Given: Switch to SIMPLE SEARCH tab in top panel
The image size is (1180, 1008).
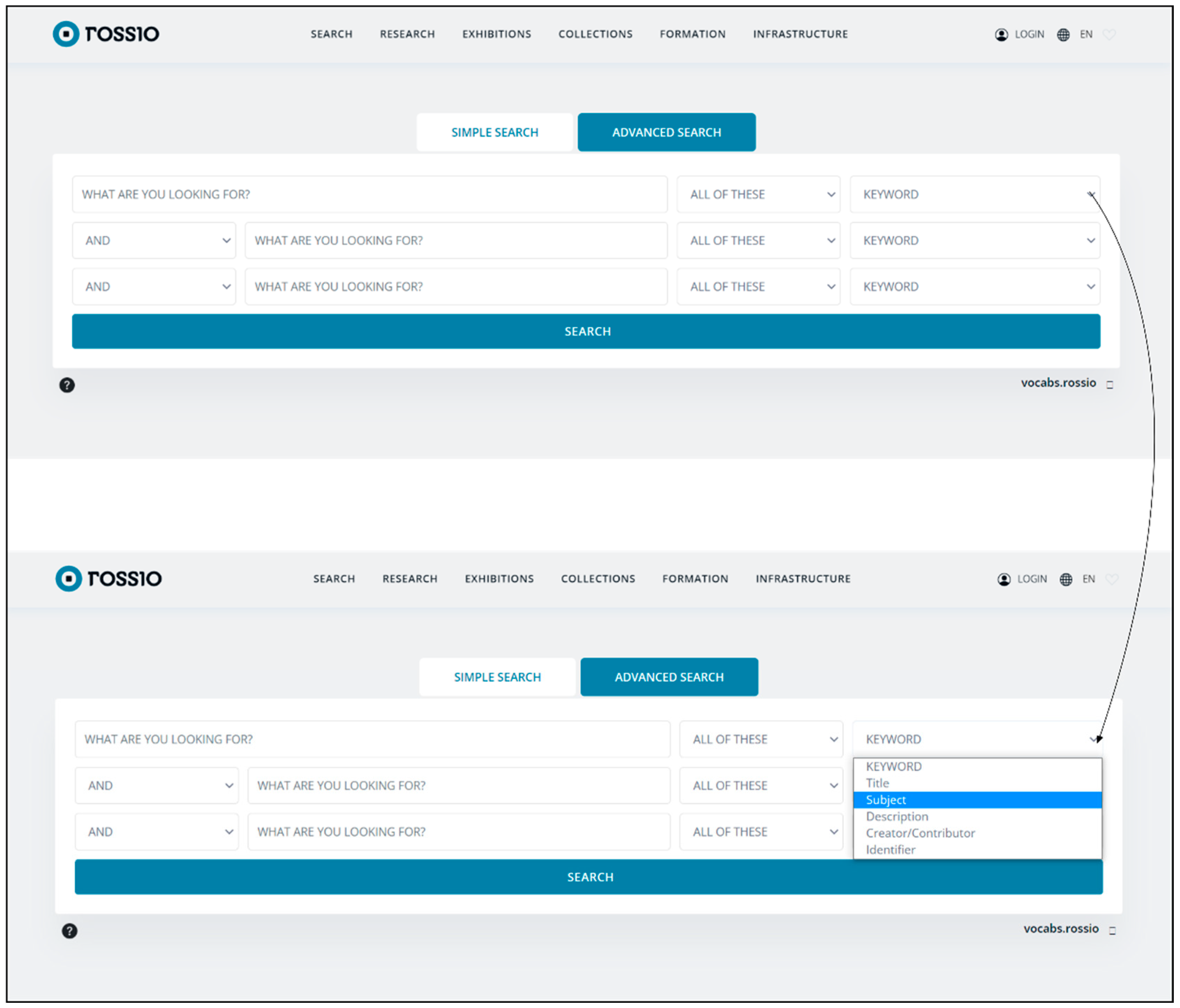Looking at the screenshot, I should [x=494, y=133].
